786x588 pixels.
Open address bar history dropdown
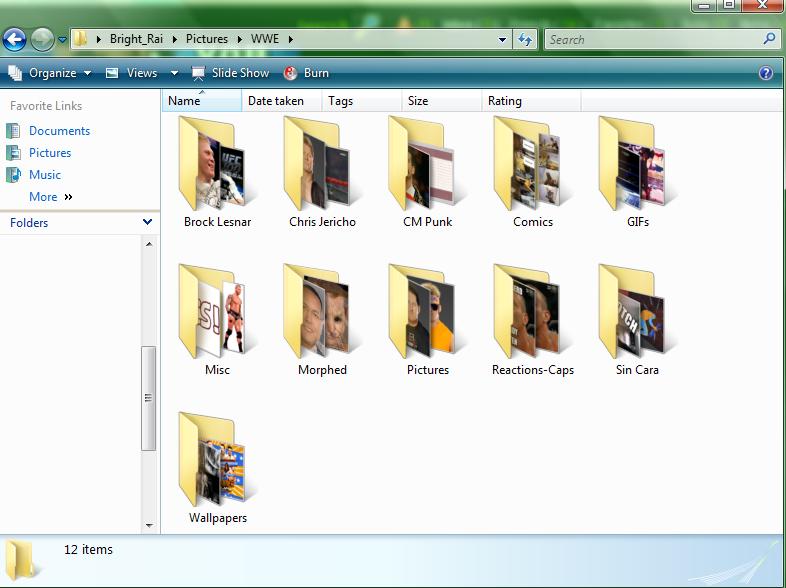point(503,40)
